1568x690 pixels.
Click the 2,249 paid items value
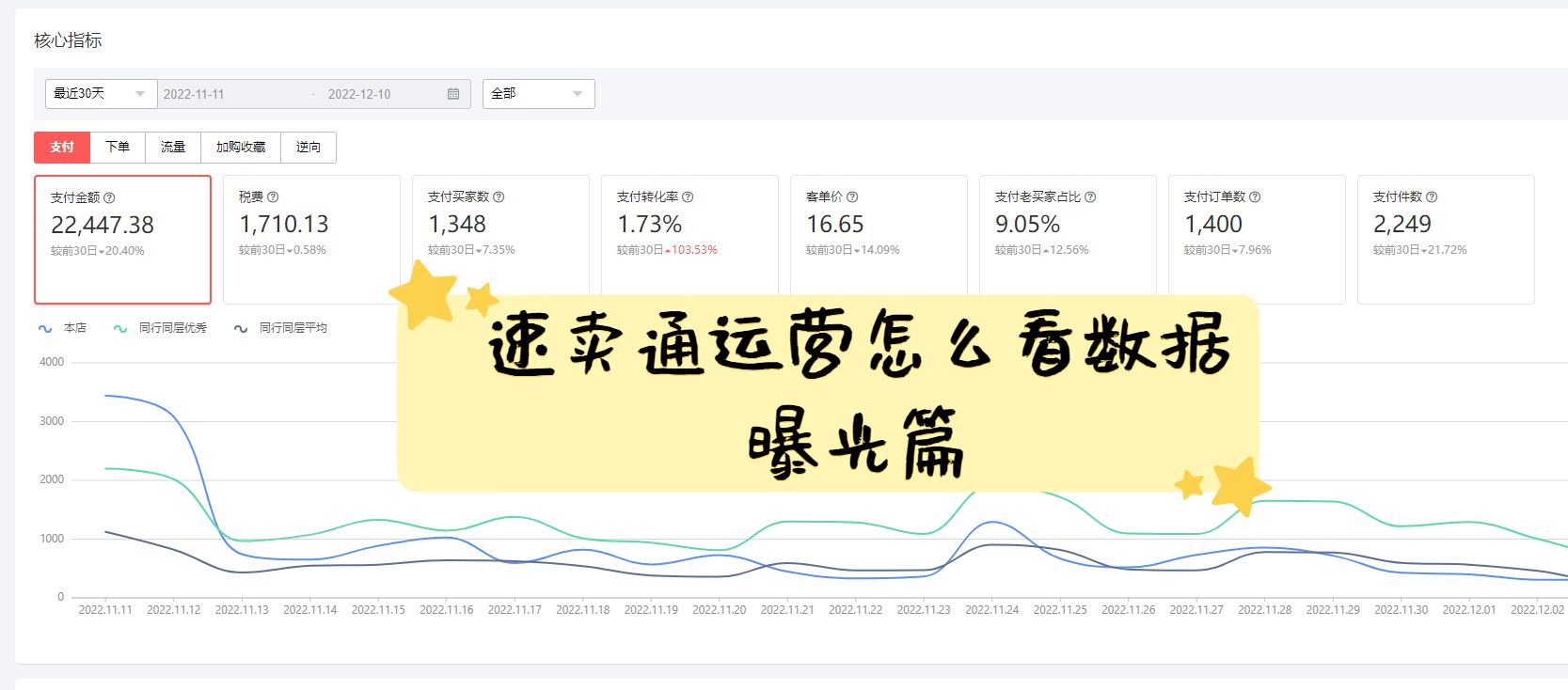coord(1402,224)
